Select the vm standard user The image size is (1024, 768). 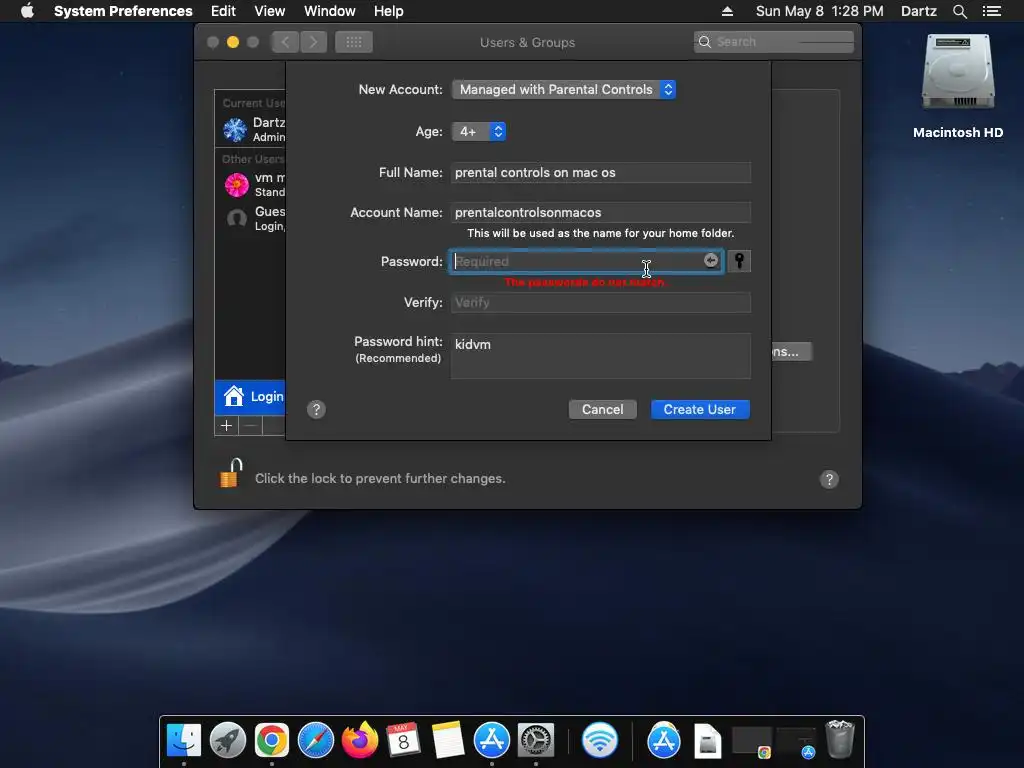tap(251, 185)
